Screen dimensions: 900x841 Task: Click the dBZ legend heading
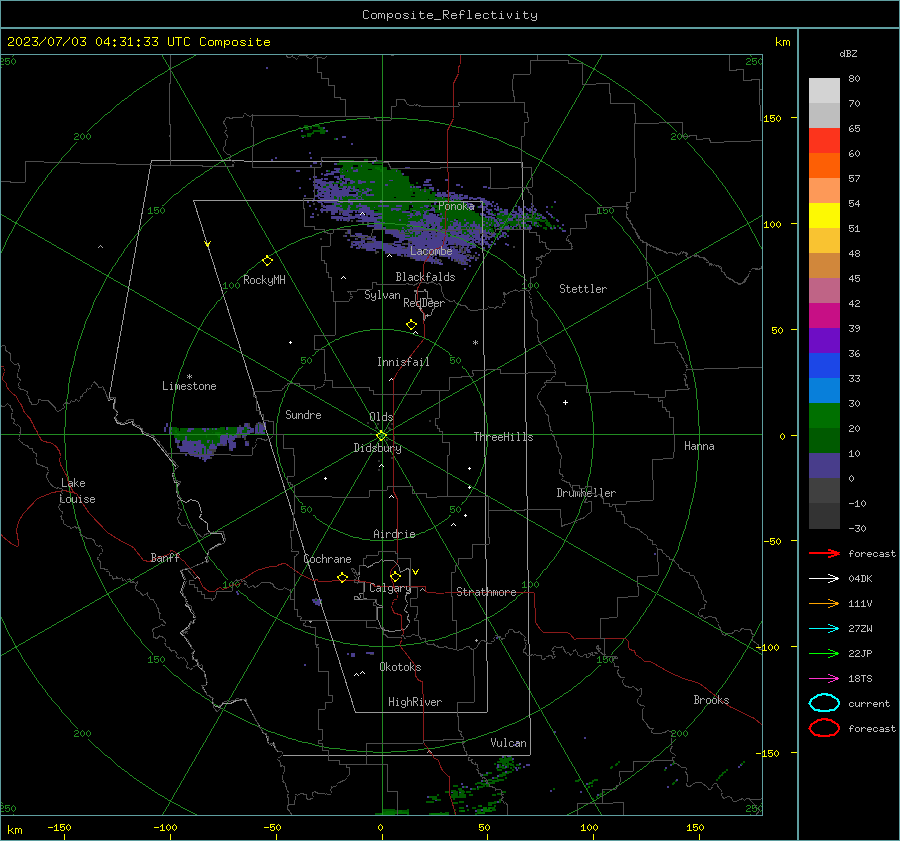pyautogui.click(x=848, y=53)
